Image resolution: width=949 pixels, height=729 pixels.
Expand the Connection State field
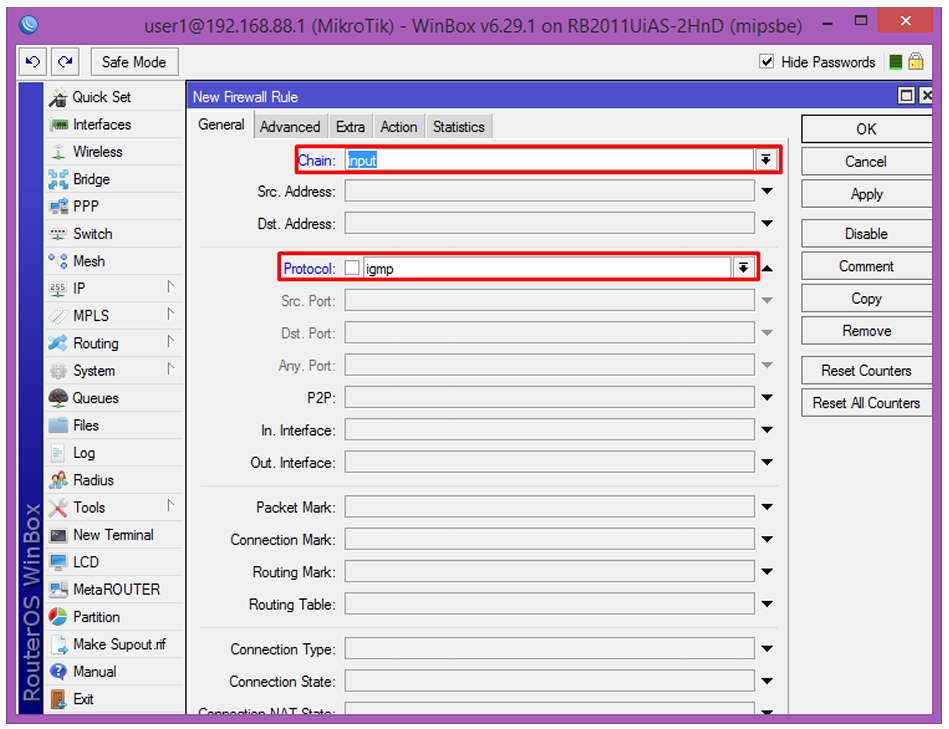767,681
